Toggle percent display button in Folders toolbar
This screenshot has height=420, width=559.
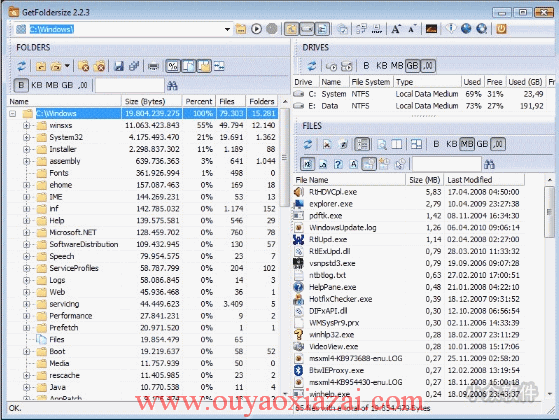pos(173,66)
